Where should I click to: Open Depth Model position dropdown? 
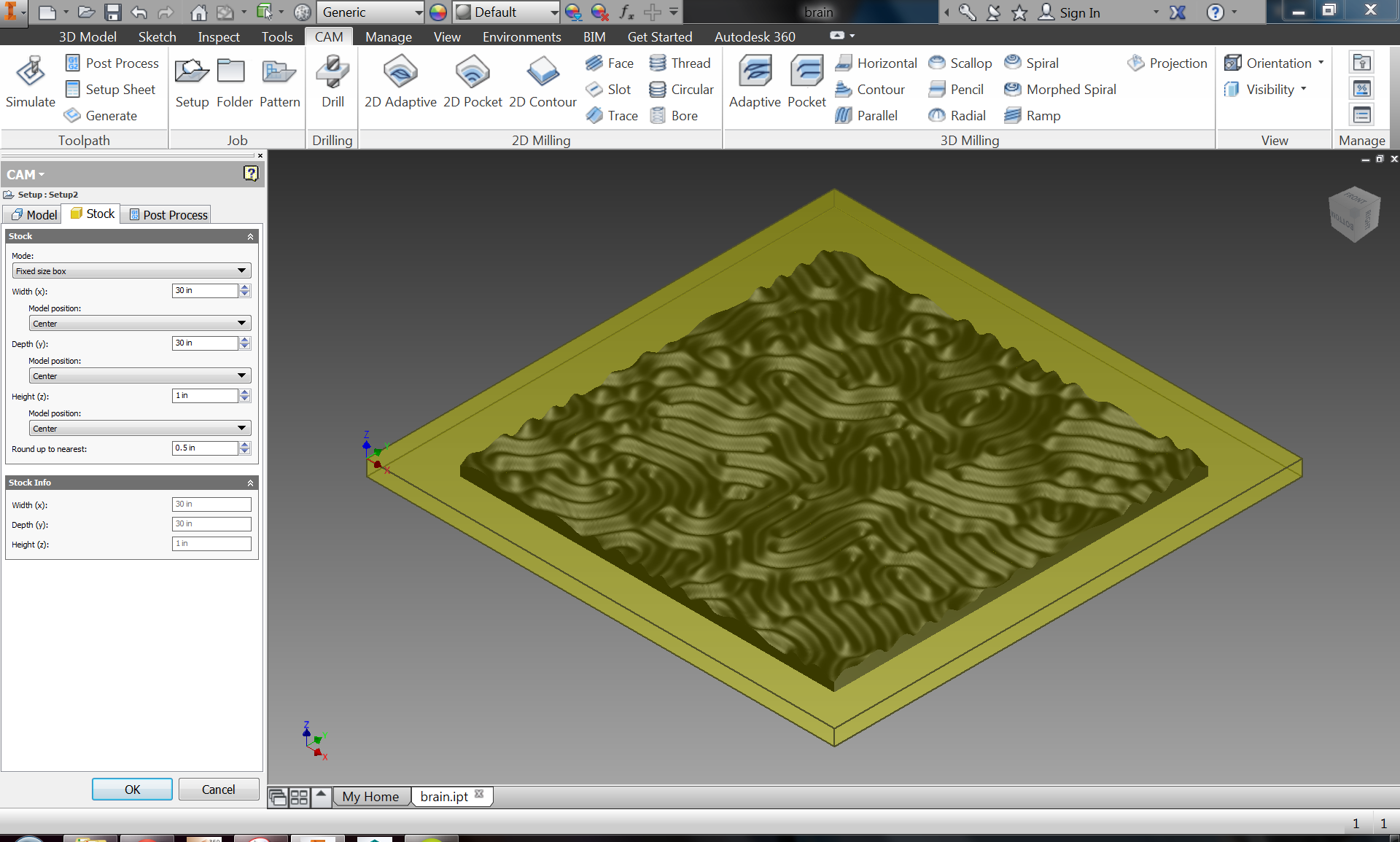click(x=140, y=375)
